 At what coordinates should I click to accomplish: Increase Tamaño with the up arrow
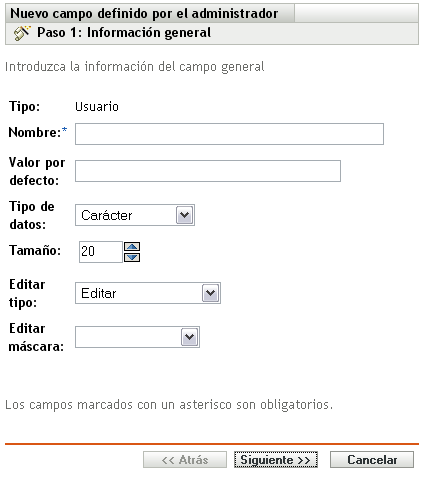point(132,247)
